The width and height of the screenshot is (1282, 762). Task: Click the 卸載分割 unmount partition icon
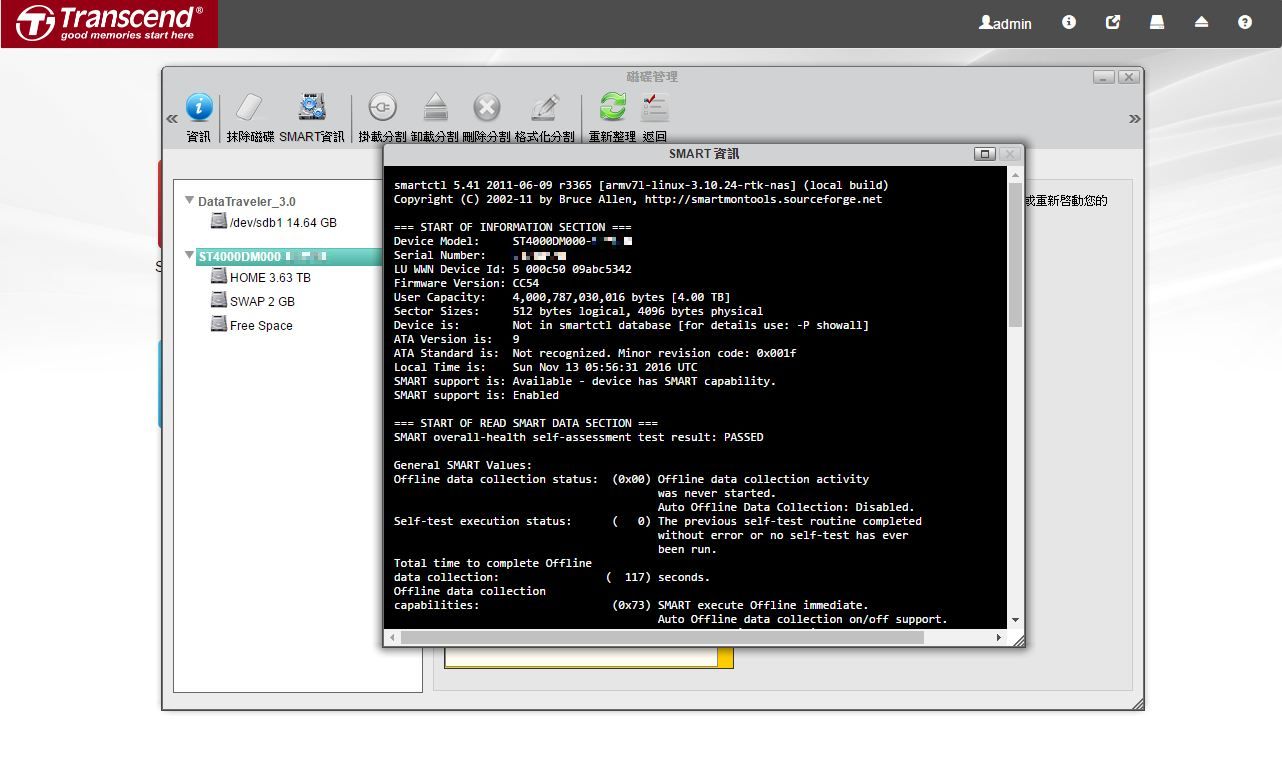435,107
